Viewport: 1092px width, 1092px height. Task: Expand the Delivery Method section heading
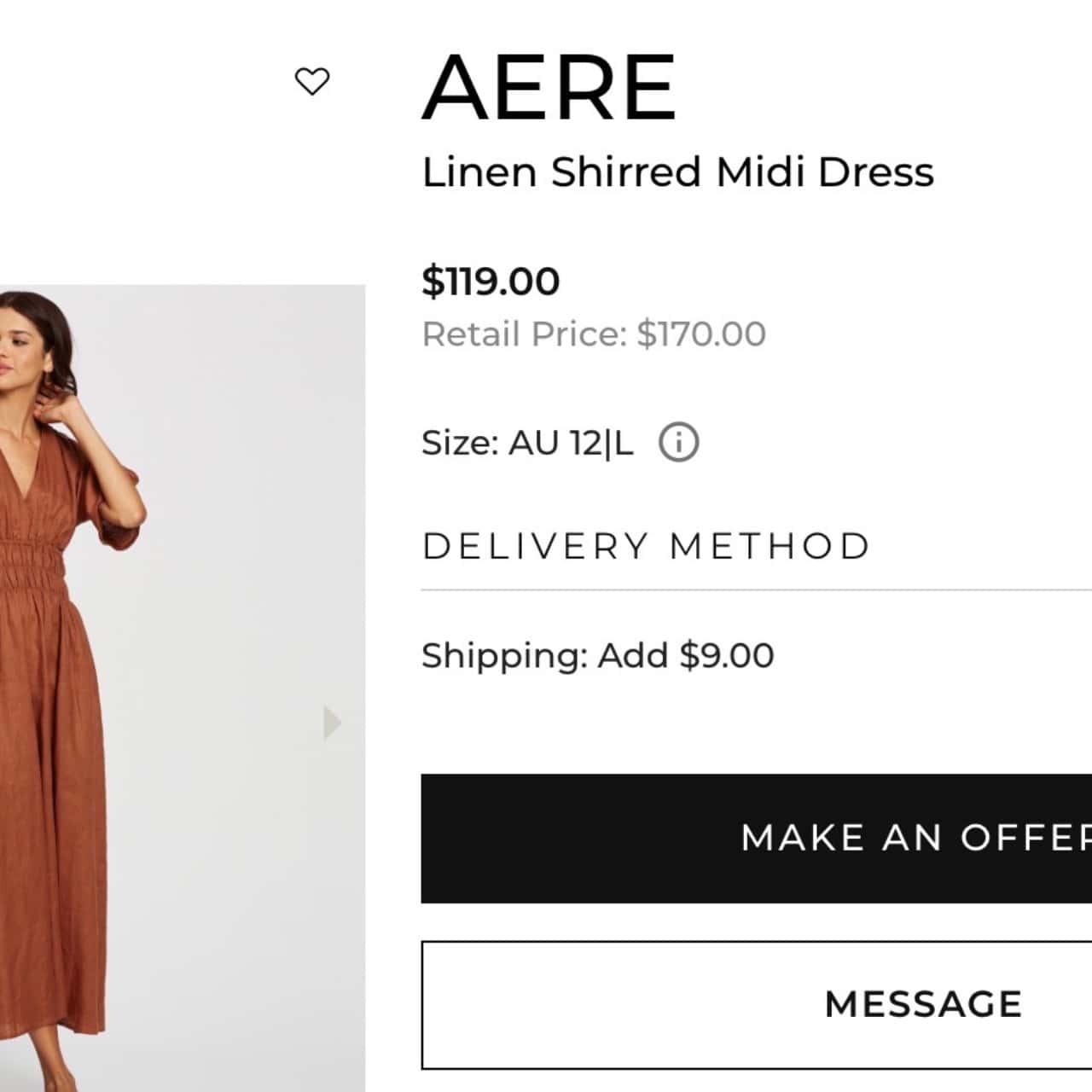tap(646, 546)
